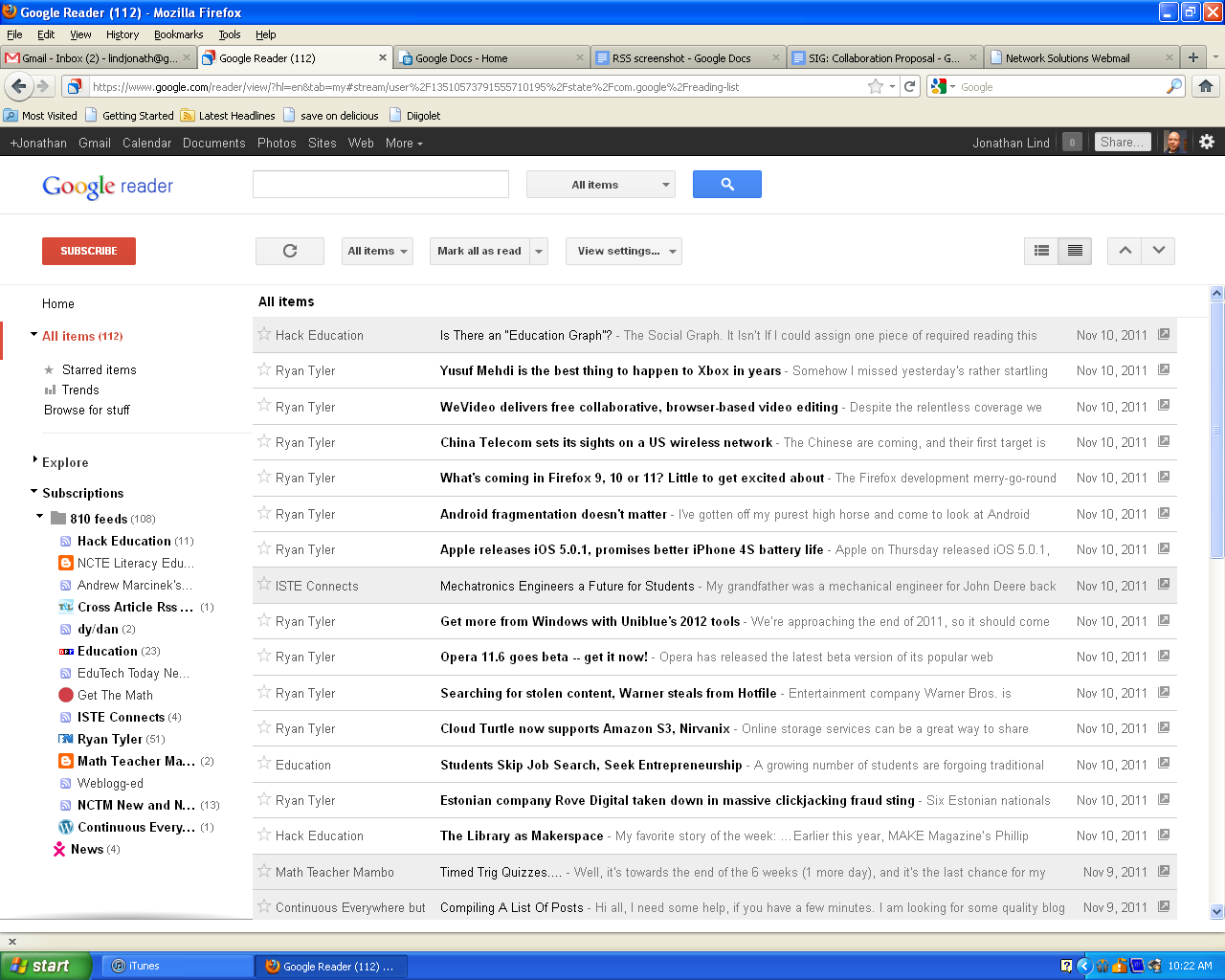Collapse the Subscriptions section
This screenshot has width=1225, height=980.
[33, 492]
